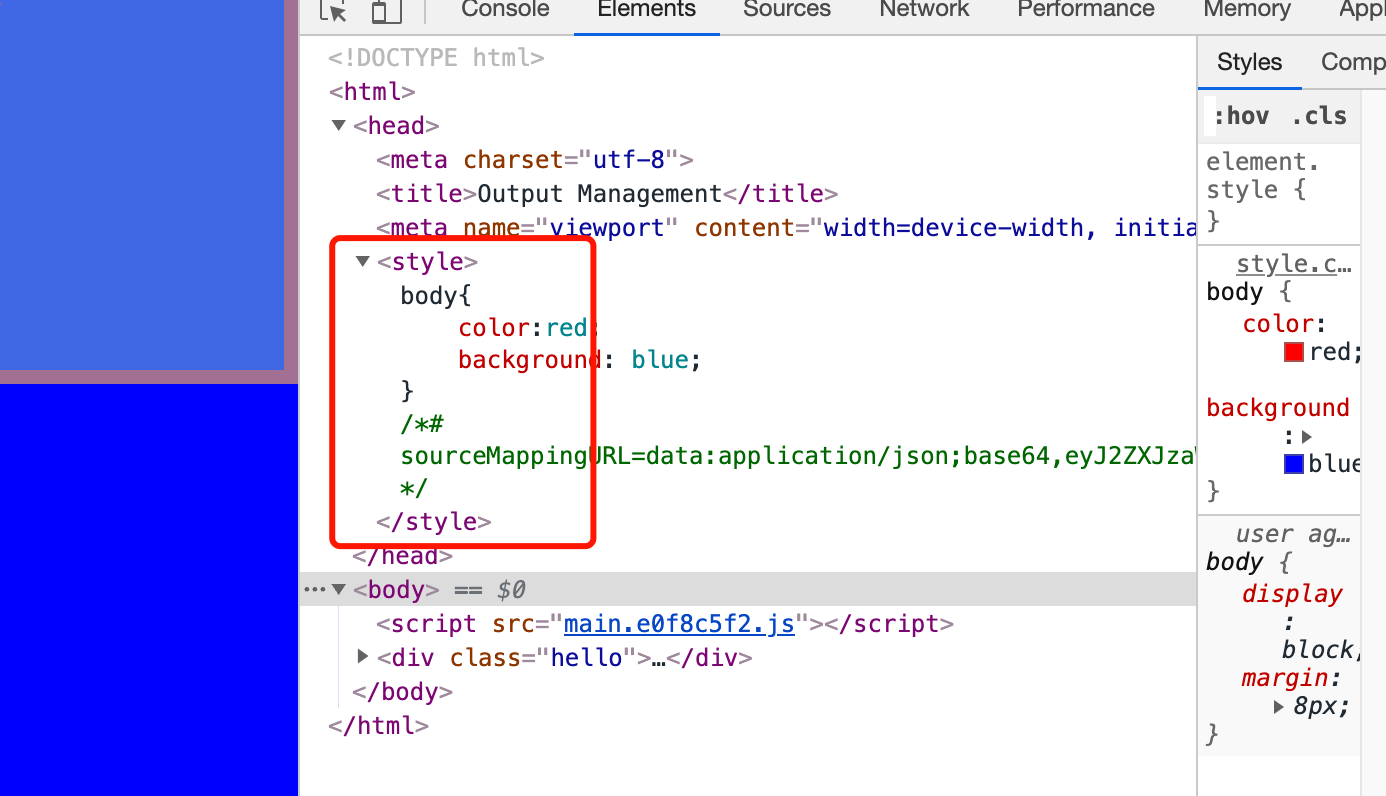Select the meta charset utf-8 node
This screenshot has height=796, width=1386.
click(x=535, y=160)
